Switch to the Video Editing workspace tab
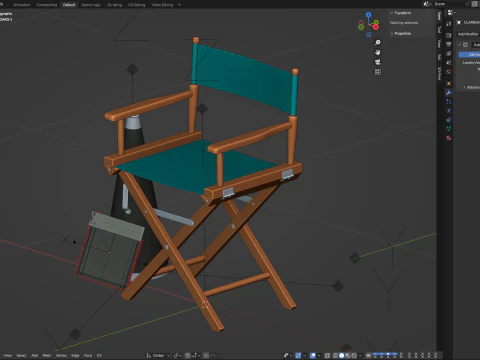Viewport: 480px width, 360px height. [162, 5]
